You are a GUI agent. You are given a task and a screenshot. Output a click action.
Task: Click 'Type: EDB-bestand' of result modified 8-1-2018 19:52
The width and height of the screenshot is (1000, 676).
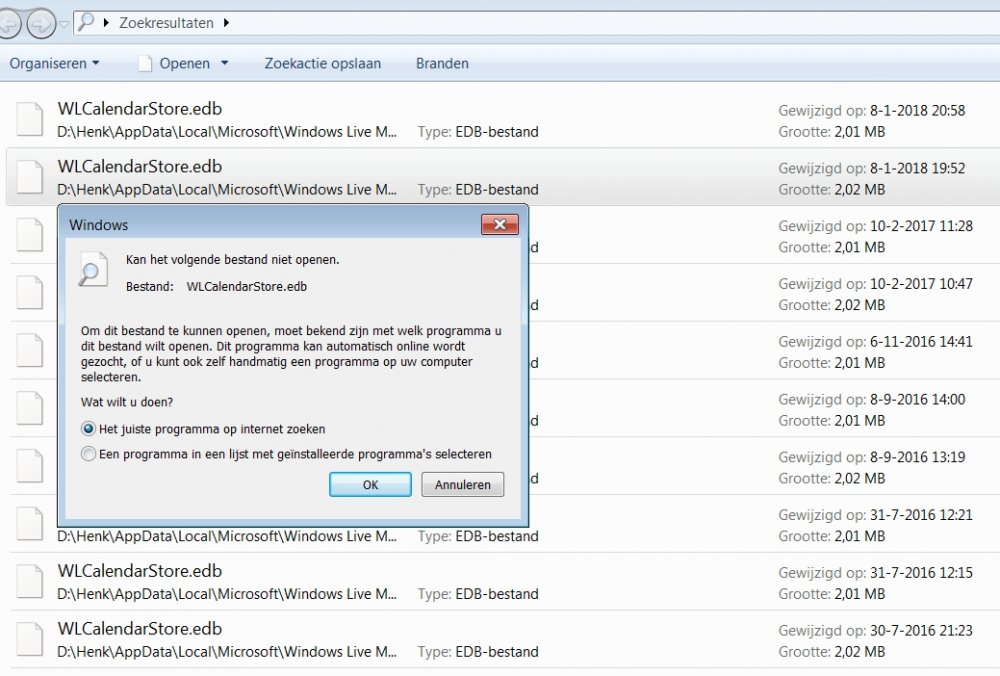(478, 189)
